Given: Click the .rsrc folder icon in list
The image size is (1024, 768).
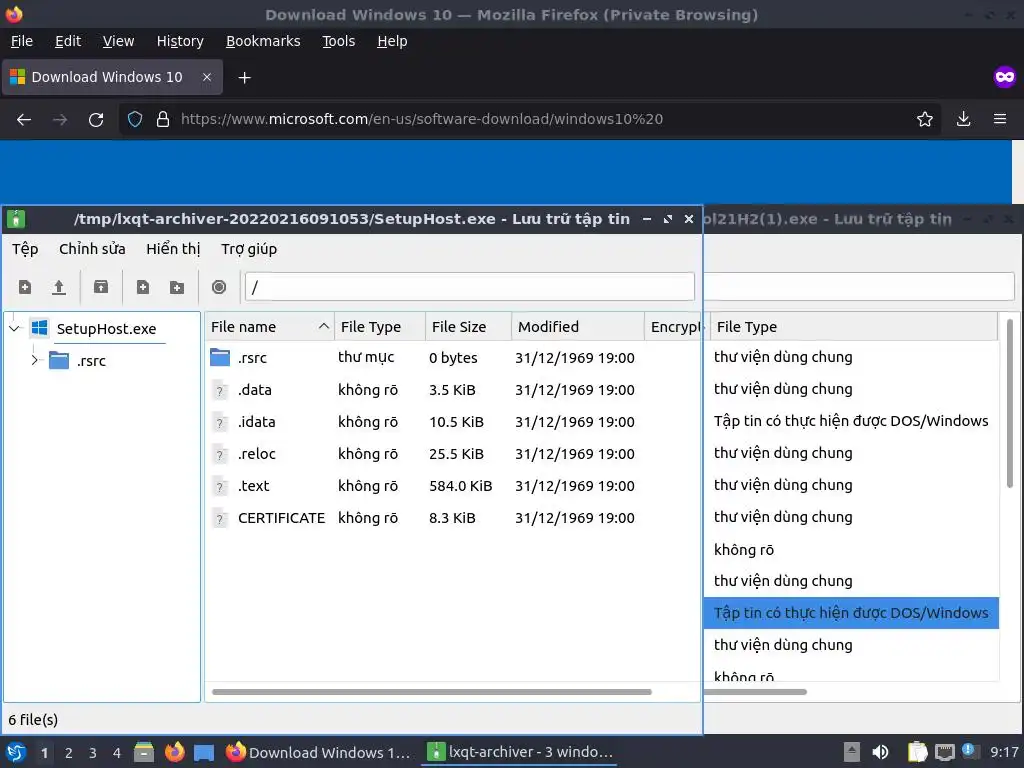Looking at the screenshot, I should [220, 357].
